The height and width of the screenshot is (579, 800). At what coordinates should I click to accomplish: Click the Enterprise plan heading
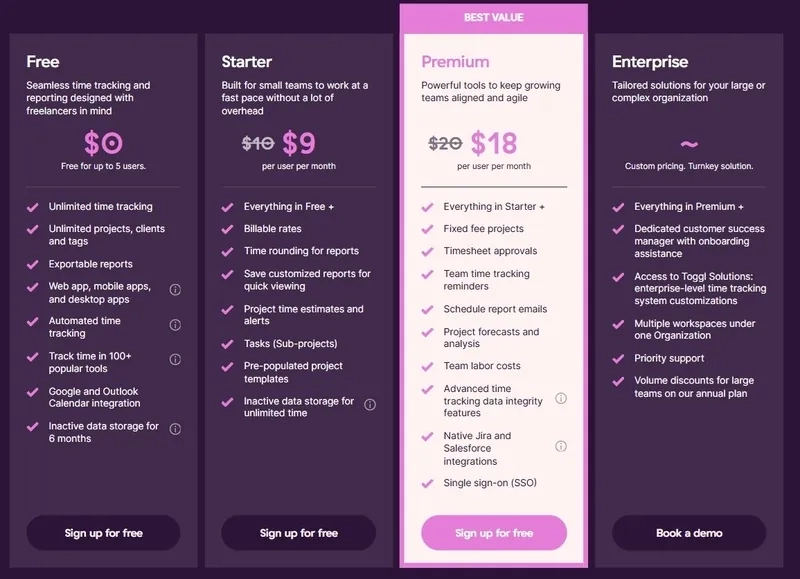tap(650, 62)
